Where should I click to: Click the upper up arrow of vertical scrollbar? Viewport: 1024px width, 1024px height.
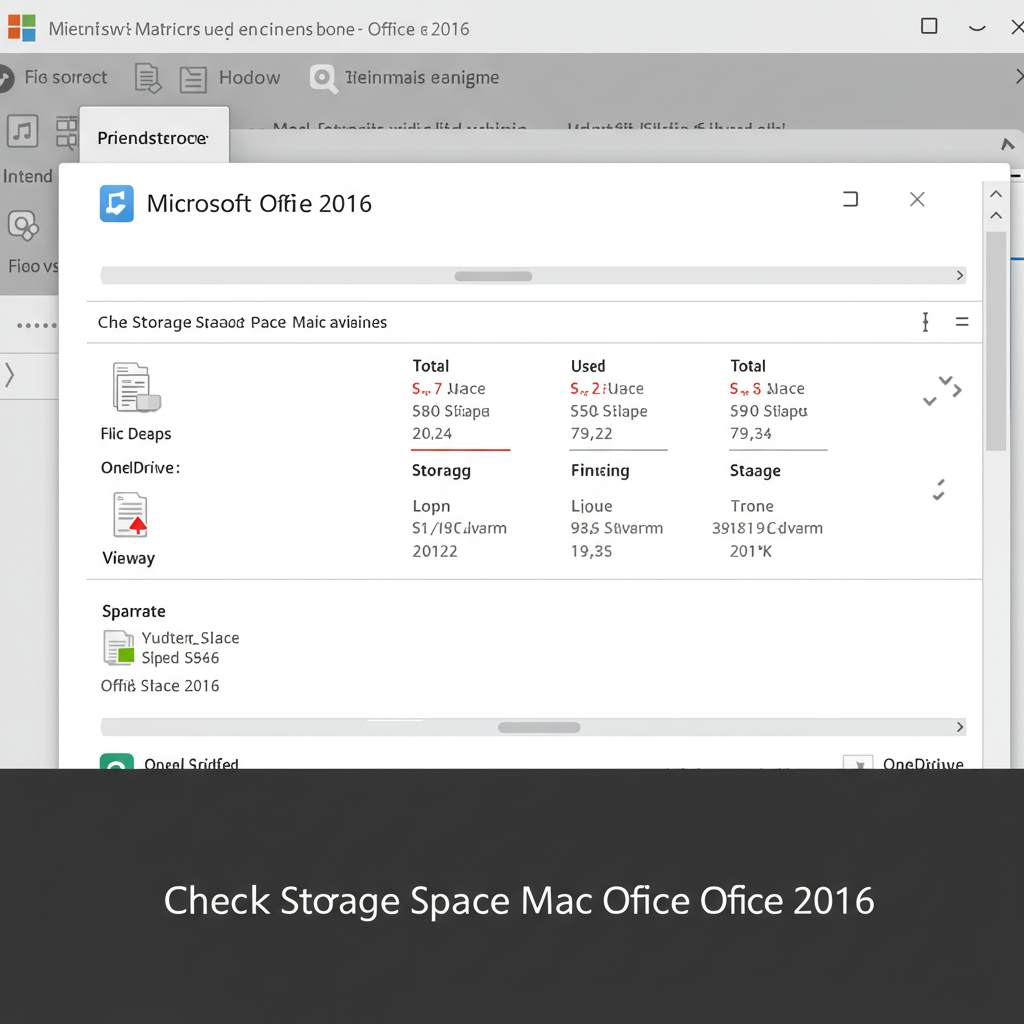tap(996, 194)
